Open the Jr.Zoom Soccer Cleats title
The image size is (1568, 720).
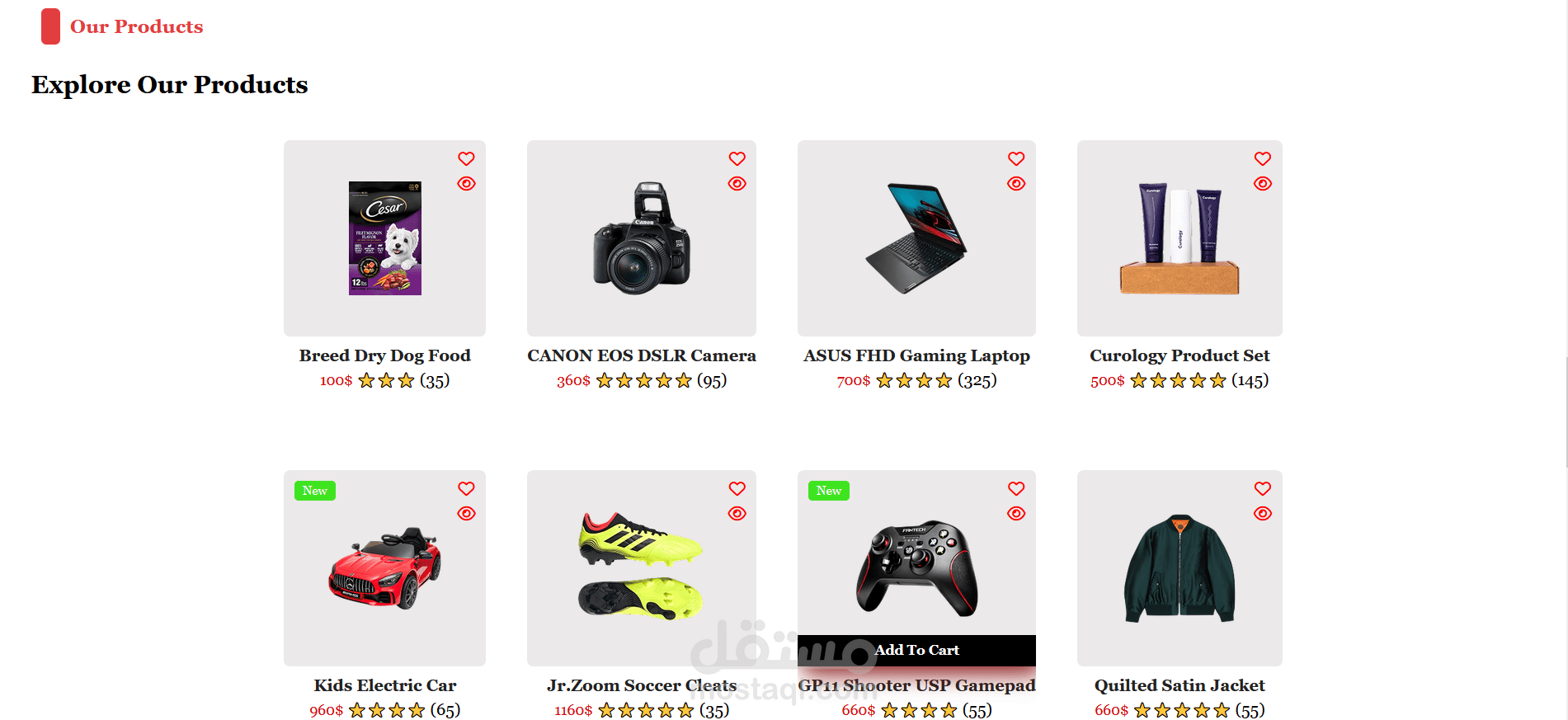642,685
